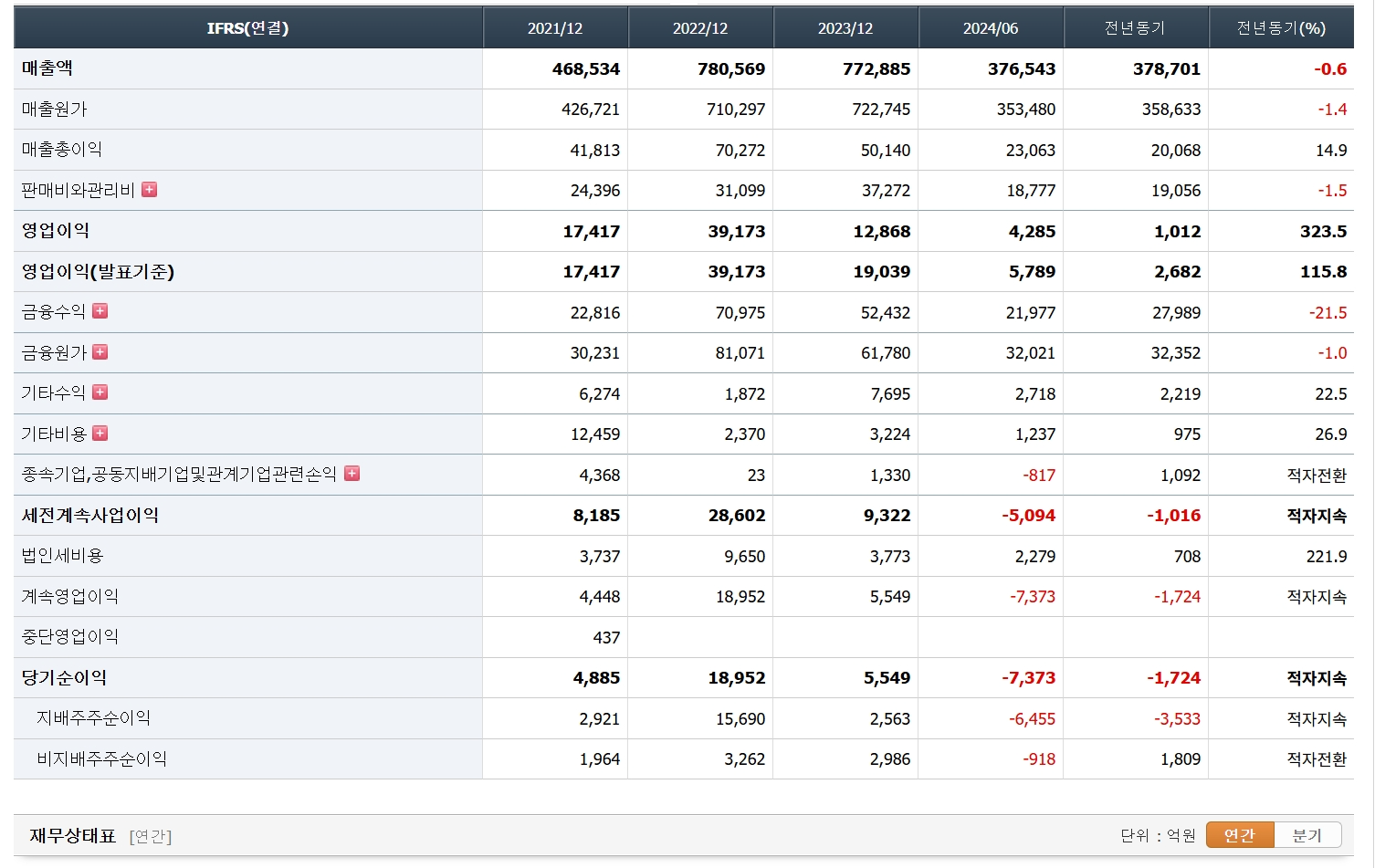Switch to the 분기 view tab
Screen dimensions: 1375x868
coord(1307,835)
